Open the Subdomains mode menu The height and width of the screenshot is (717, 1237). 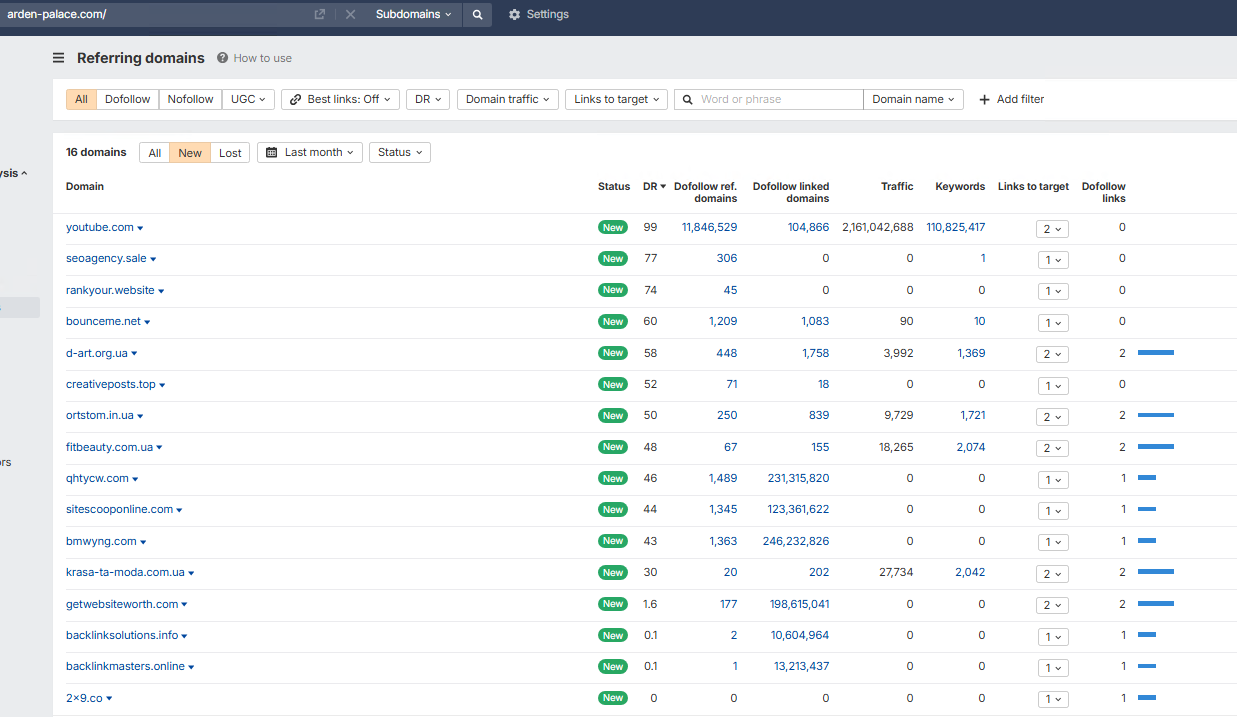pyautogui.click(x=413, y=15)
